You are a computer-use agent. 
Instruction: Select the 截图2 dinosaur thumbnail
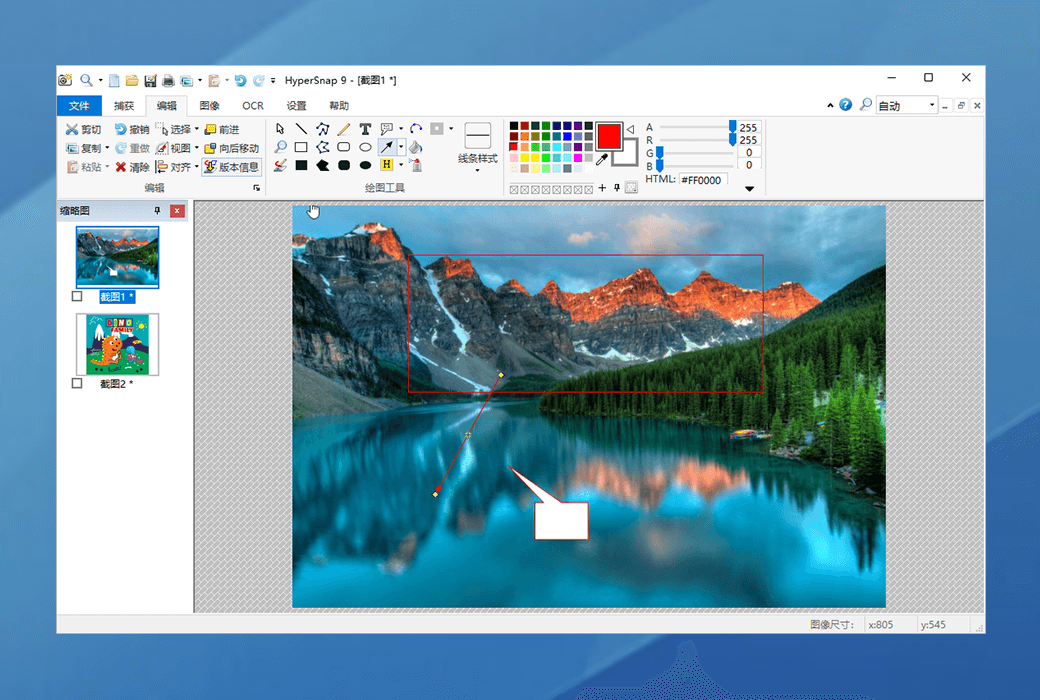coord(117,344)
